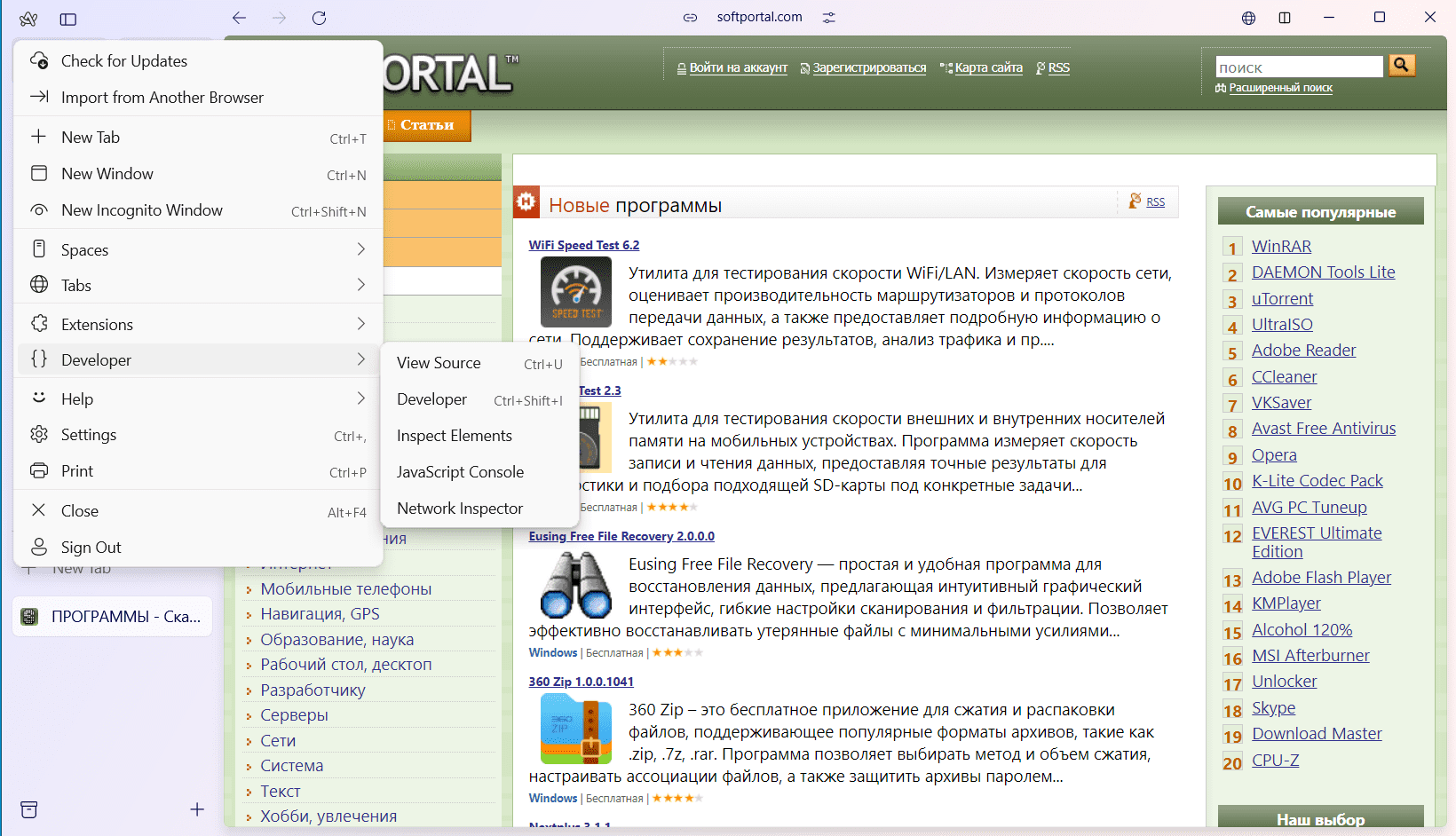Select New Tab from the menu
1456x836 pixels.
[x=198, y=138]
